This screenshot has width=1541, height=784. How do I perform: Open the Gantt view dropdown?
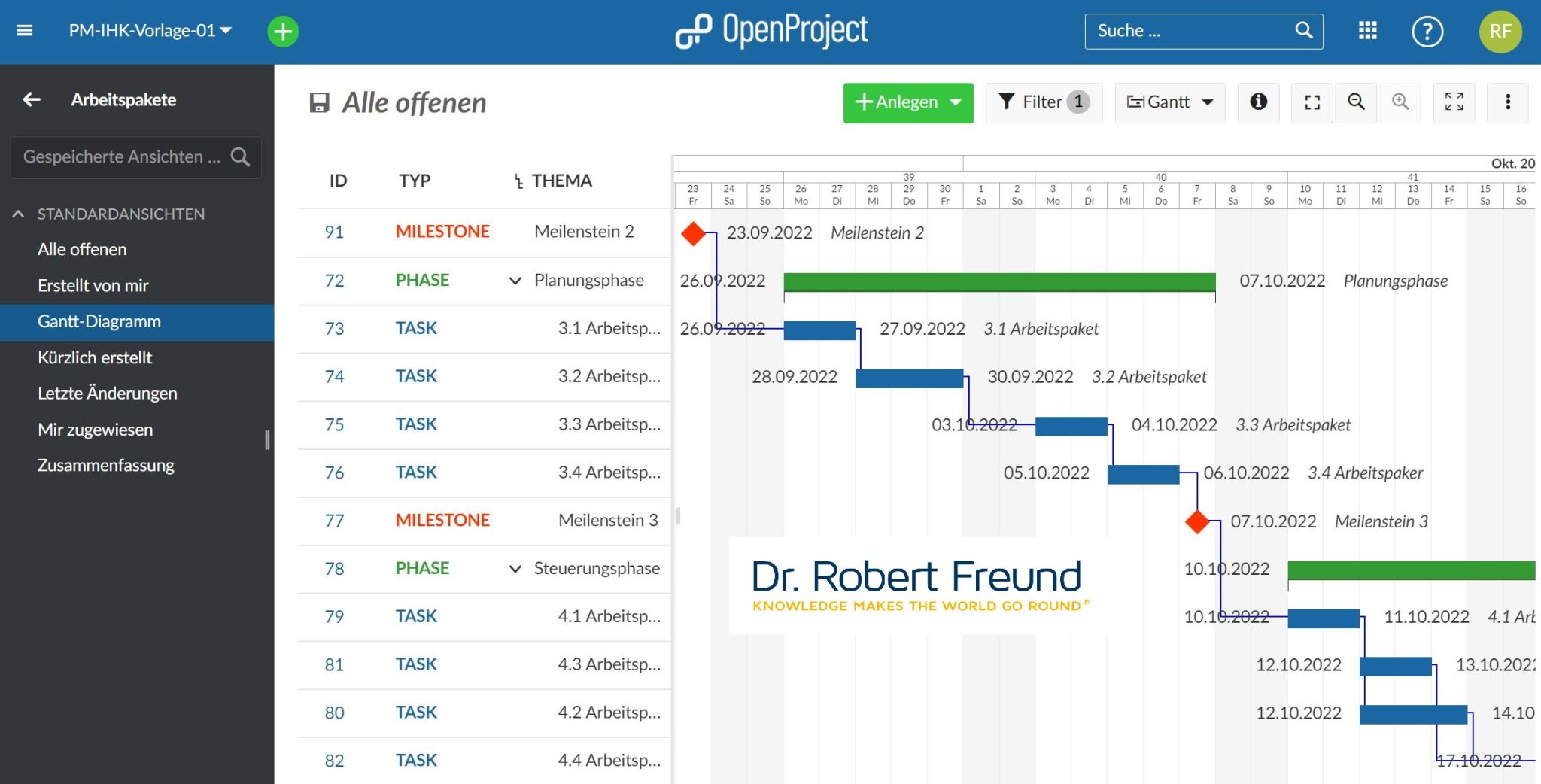coord(1169,102)
